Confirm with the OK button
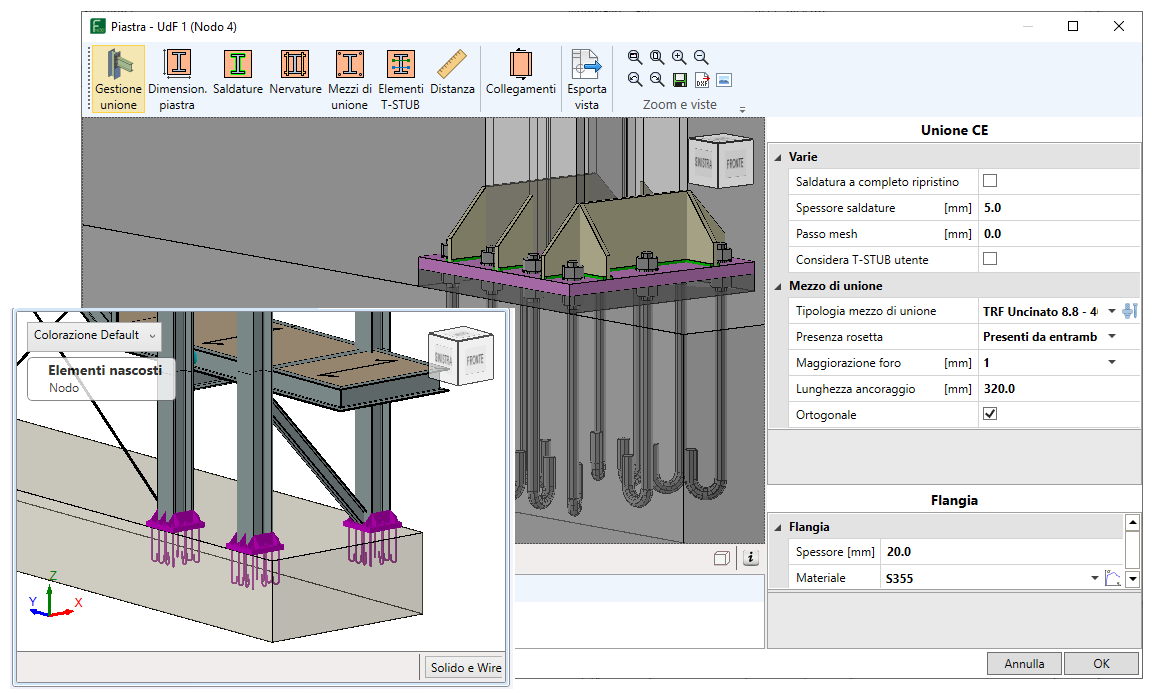The width and height of the screenshot is (1153, 693). point(1100,663)
